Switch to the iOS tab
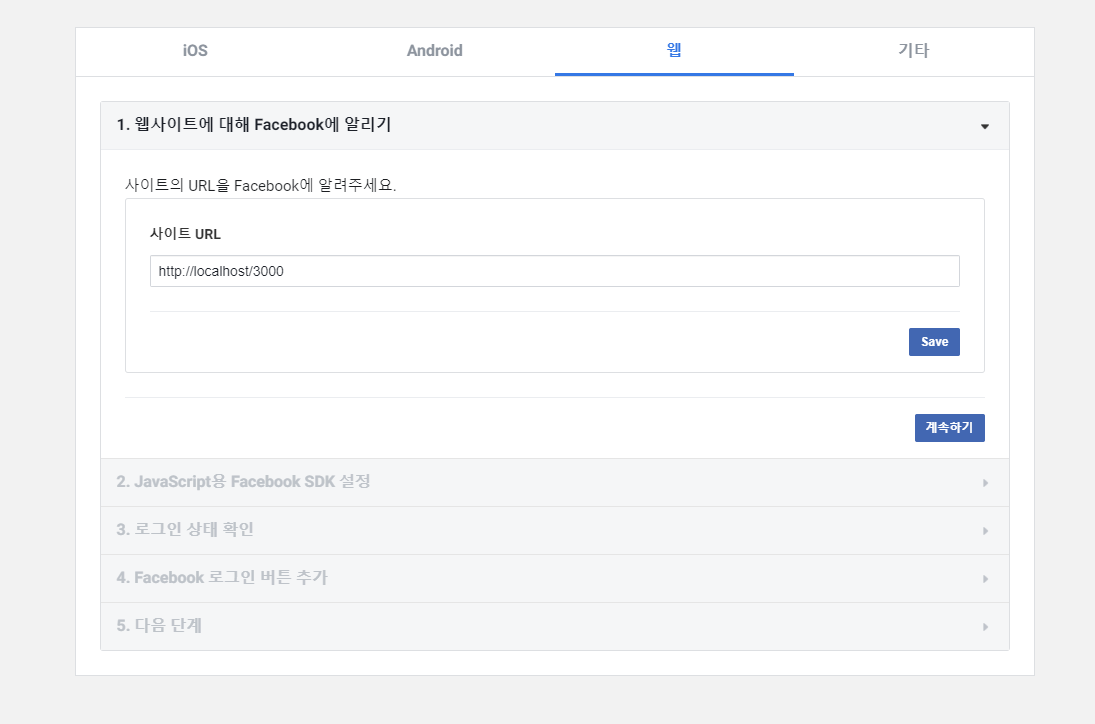 pos(196,51)
